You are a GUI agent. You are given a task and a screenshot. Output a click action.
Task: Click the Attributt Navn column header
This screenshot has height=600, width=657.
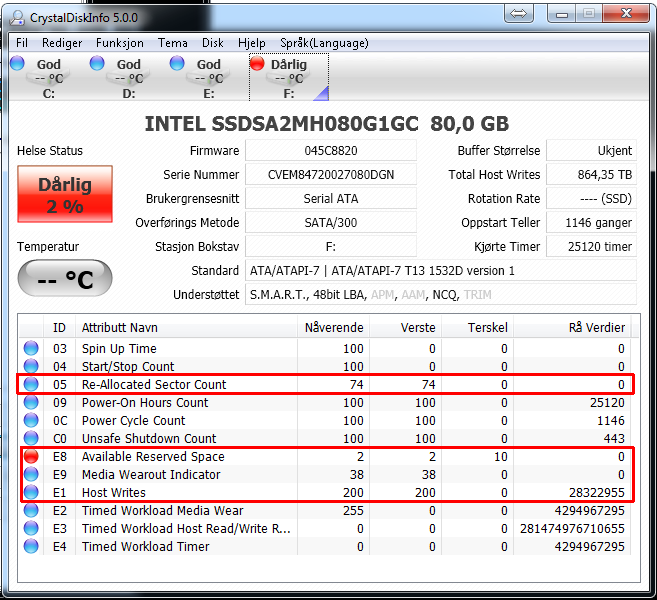(186, 327)
